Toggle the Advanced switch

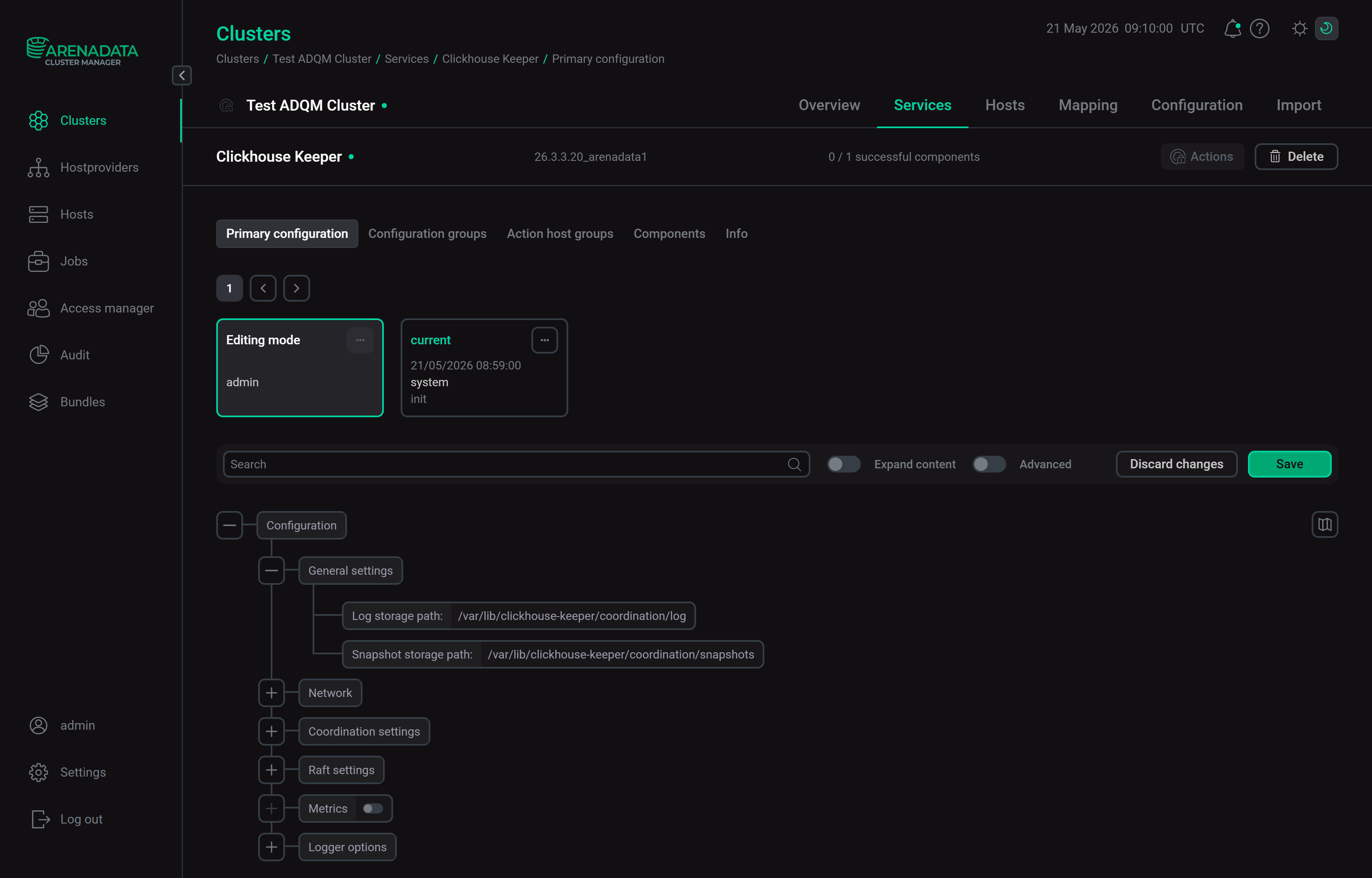point(989,464)
